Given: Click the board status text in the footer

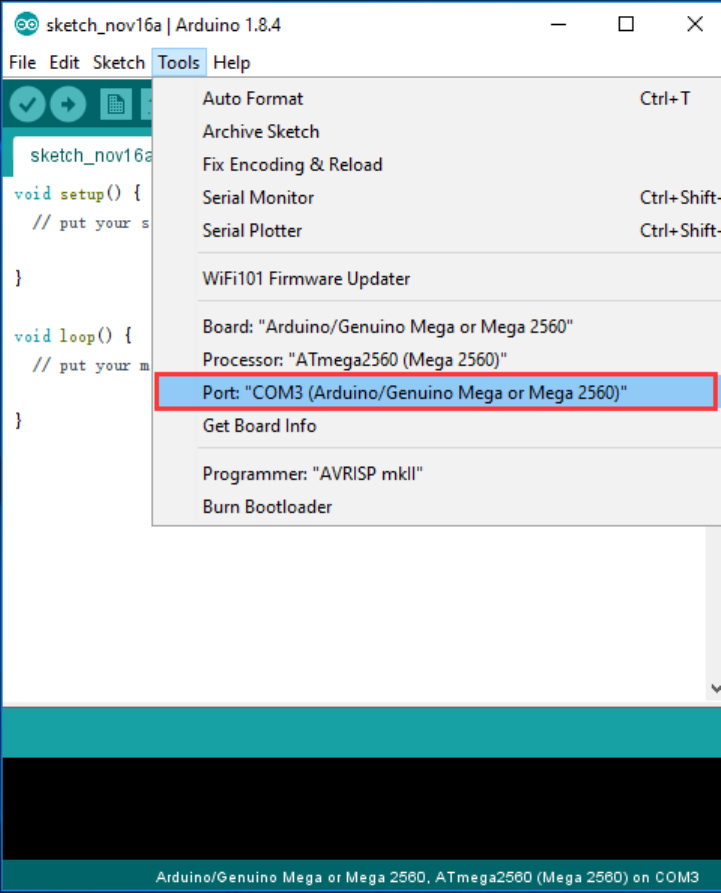Looking at the screenshot, I should (x=427, y=877).
